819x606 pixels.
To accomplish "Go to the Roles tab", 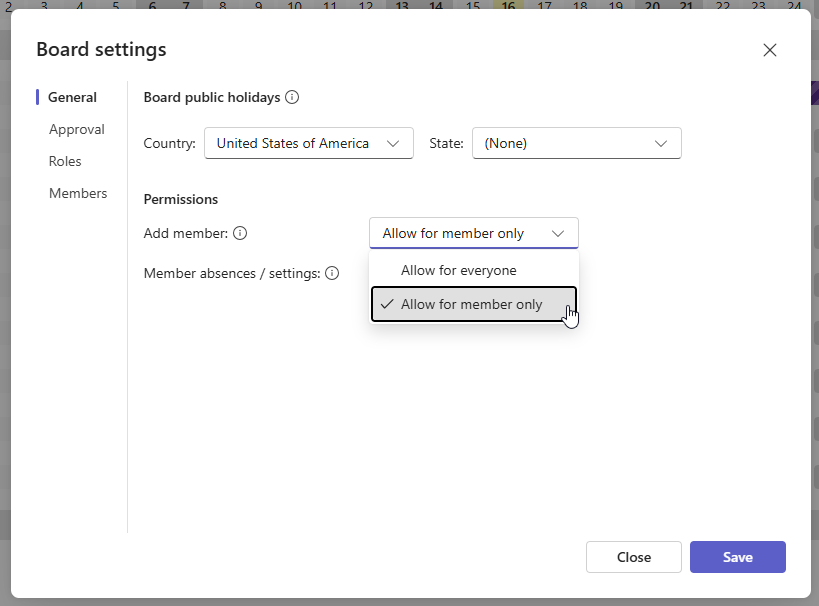I will 65,161.
